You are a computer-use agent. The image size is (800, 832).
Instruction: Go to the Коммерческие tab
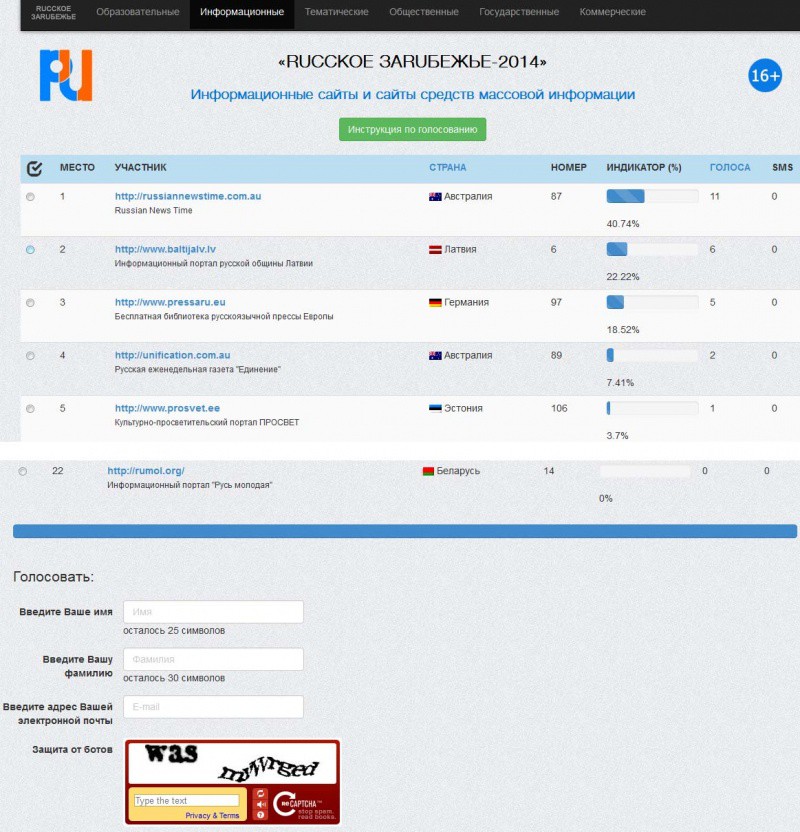[x=613, y=12]
